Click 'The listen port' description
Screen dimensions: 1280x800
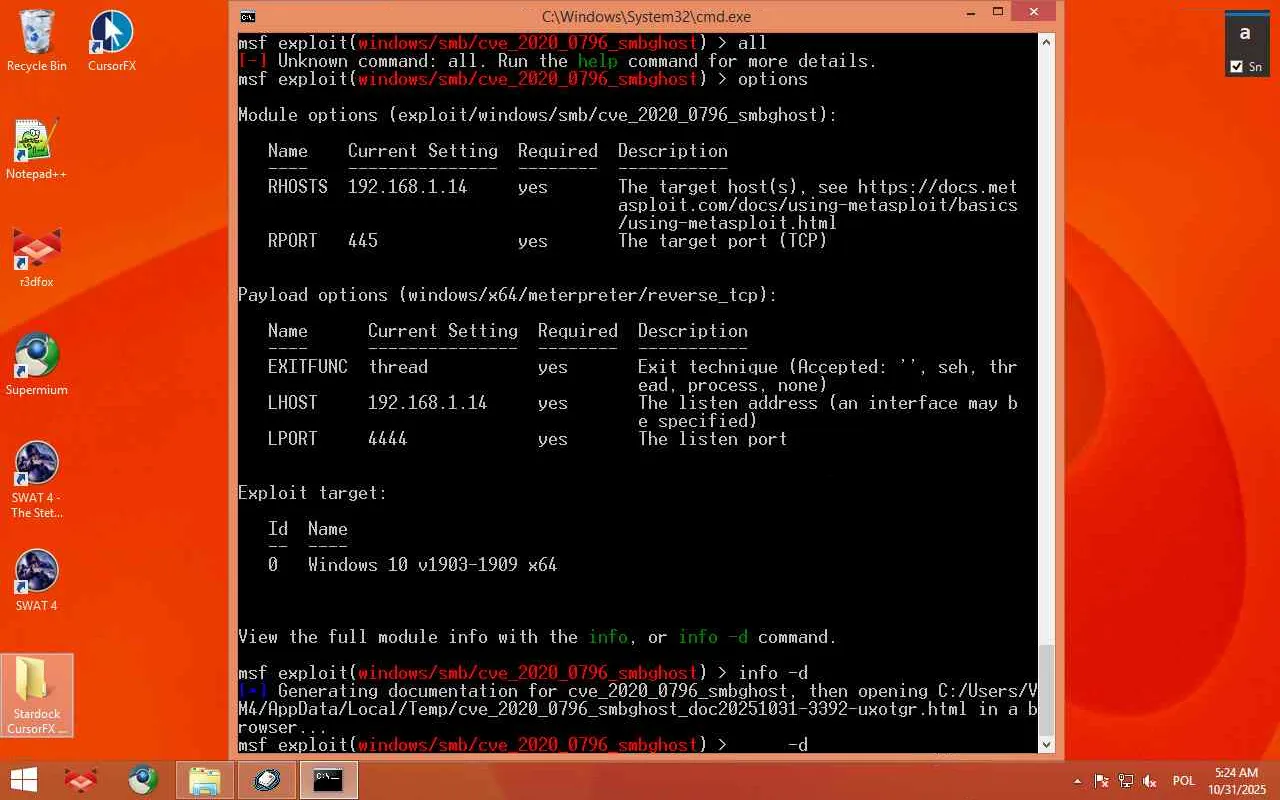tap(713, 439)
